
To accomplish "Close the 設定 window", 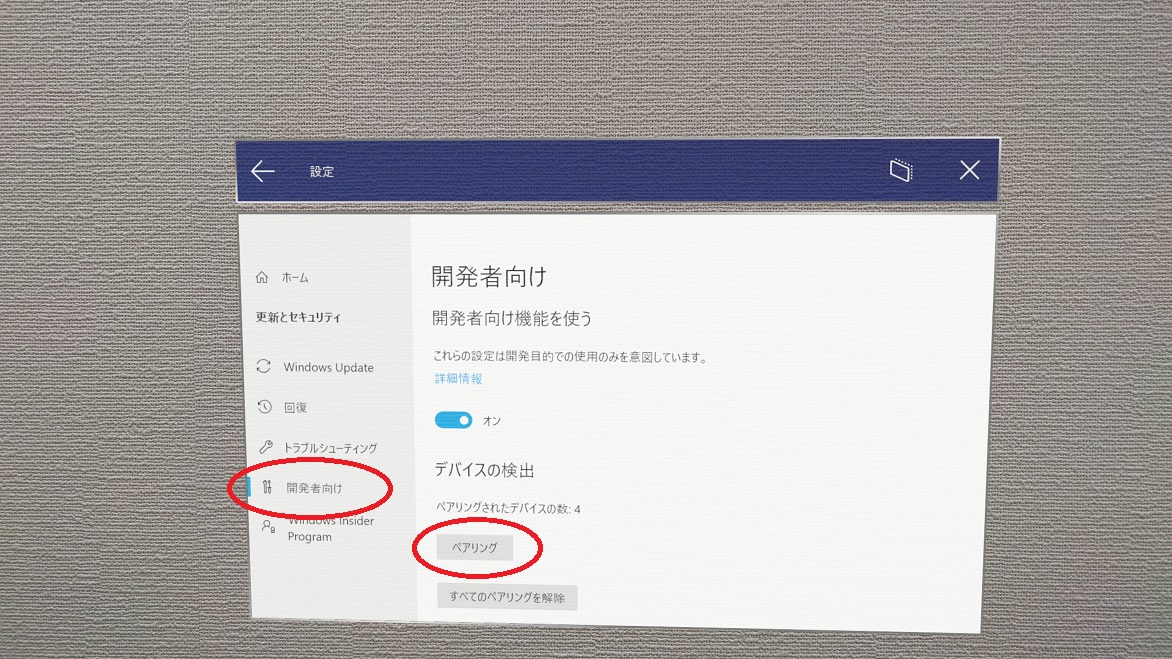I will (969, 170).
